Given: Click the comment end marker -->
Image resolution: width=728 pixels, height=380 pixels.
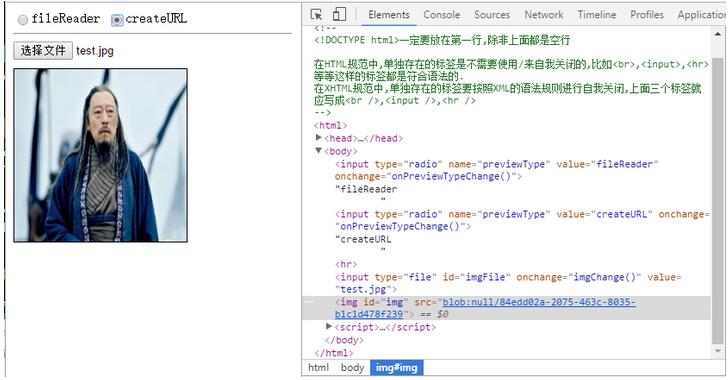Looking at the screenshot, I should (323, 113).
